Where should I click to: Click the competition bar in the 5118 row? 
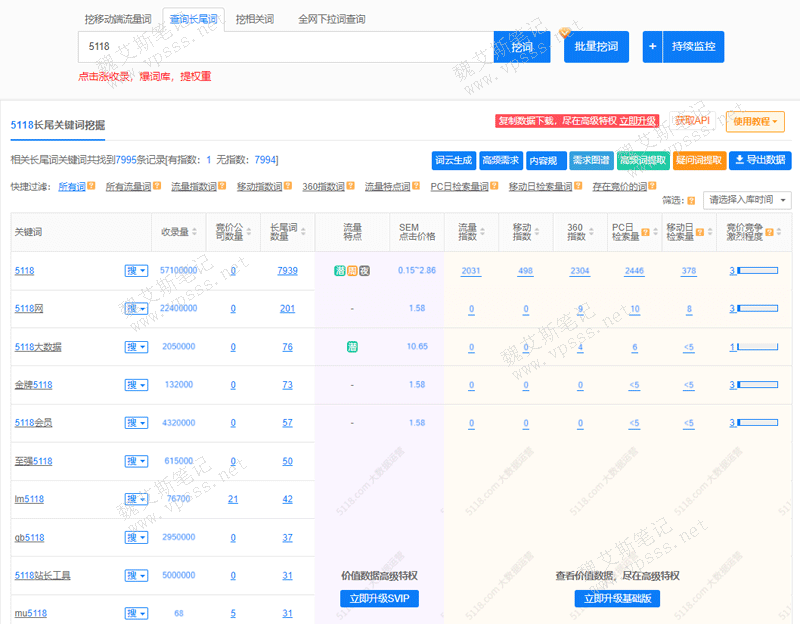coord(756,271)
